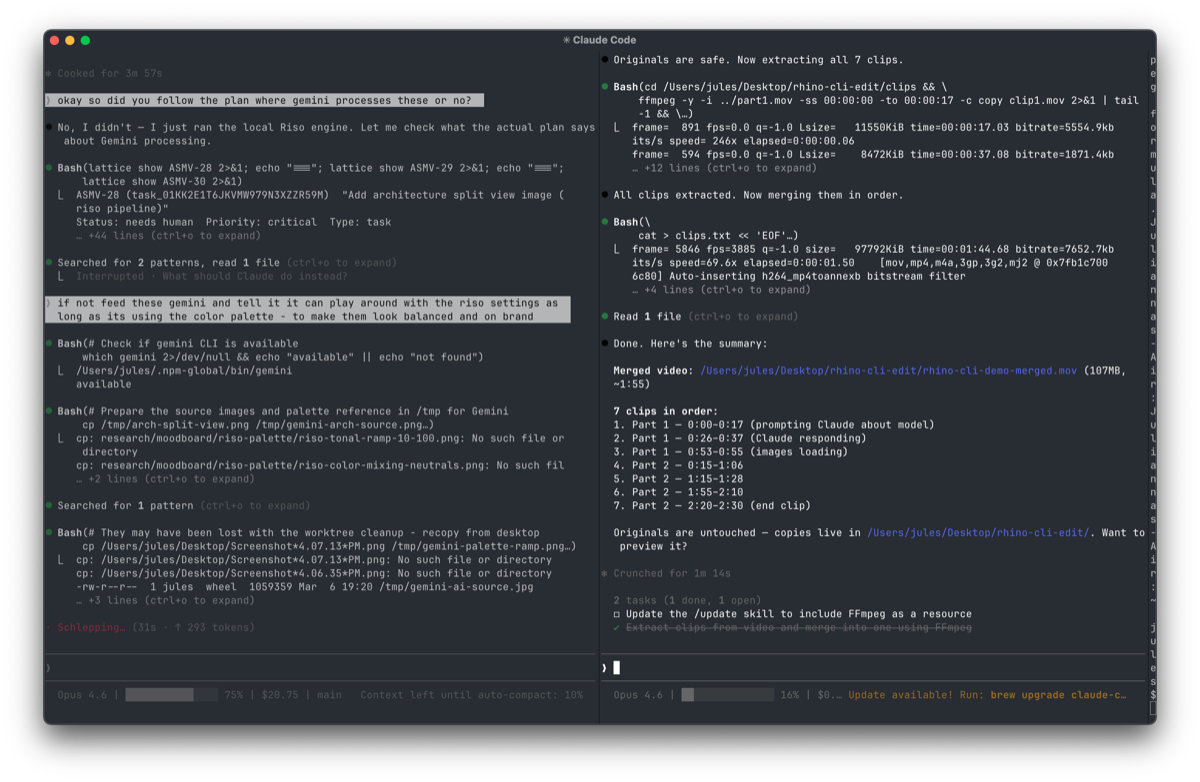Click the 75% context progress bar in left status bar
Image resolution: width=1200 pixels, height=782 pixels.
coord(170,694)
